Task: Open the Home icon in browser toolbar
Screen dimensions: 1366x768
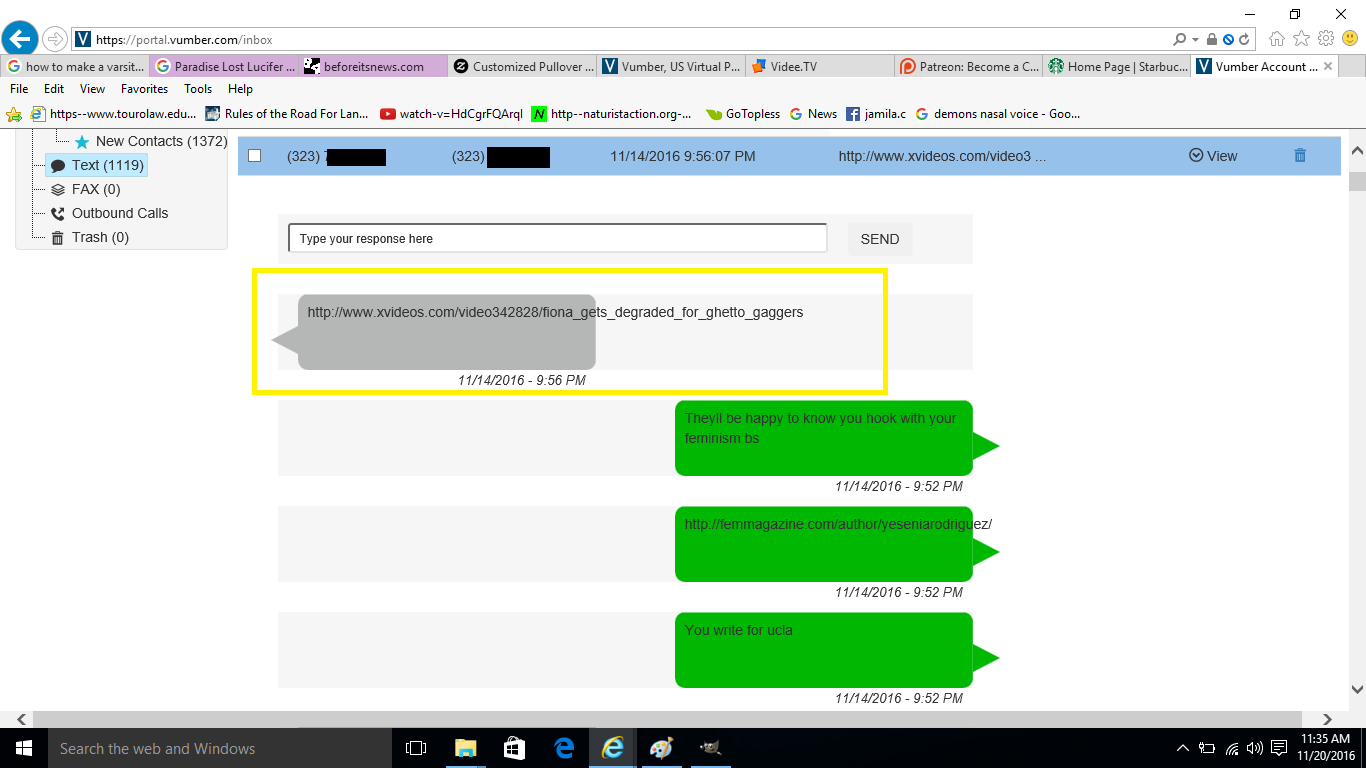Action: 1277,39
